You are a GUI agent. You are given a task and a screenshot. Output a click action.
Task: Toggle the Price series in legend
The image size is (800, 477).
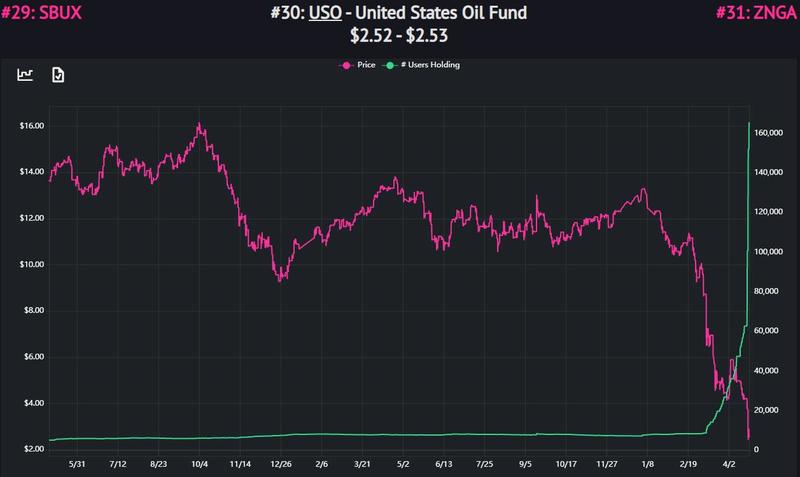(x=357, y=65)
